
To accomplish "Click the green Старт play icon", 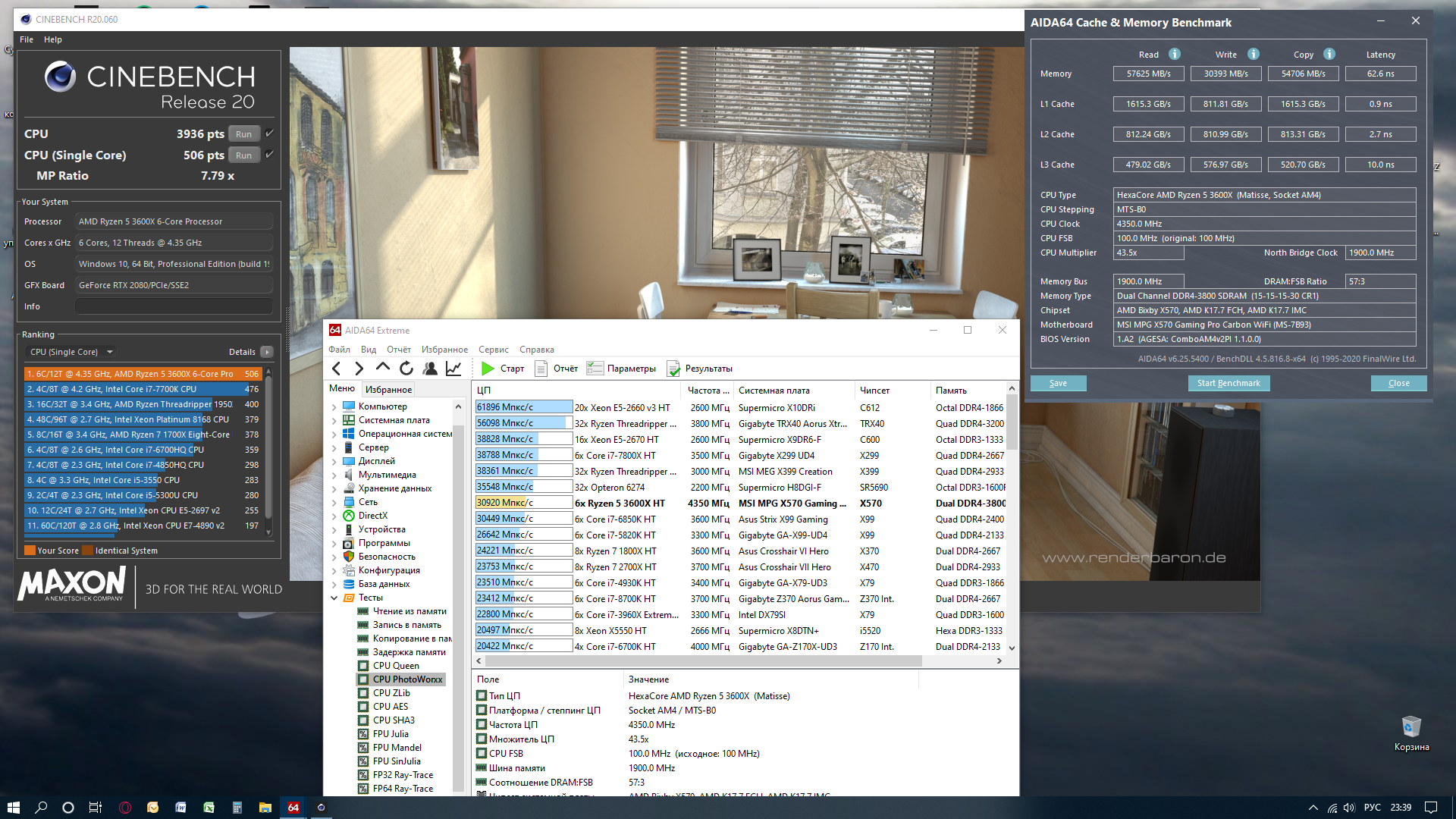I will tap(488, 369).
